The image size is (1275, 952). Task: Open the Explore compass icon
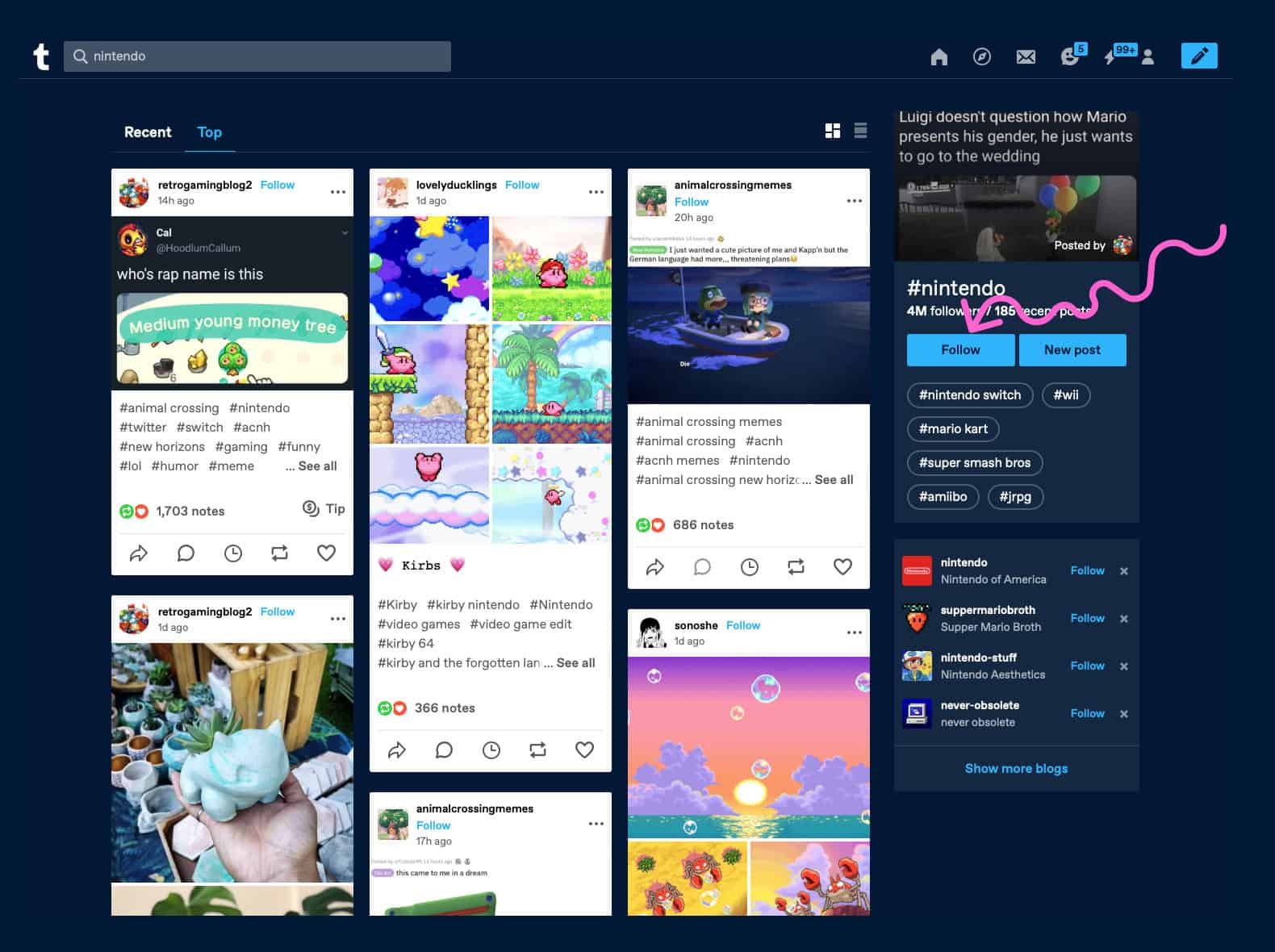pos(982,56)
